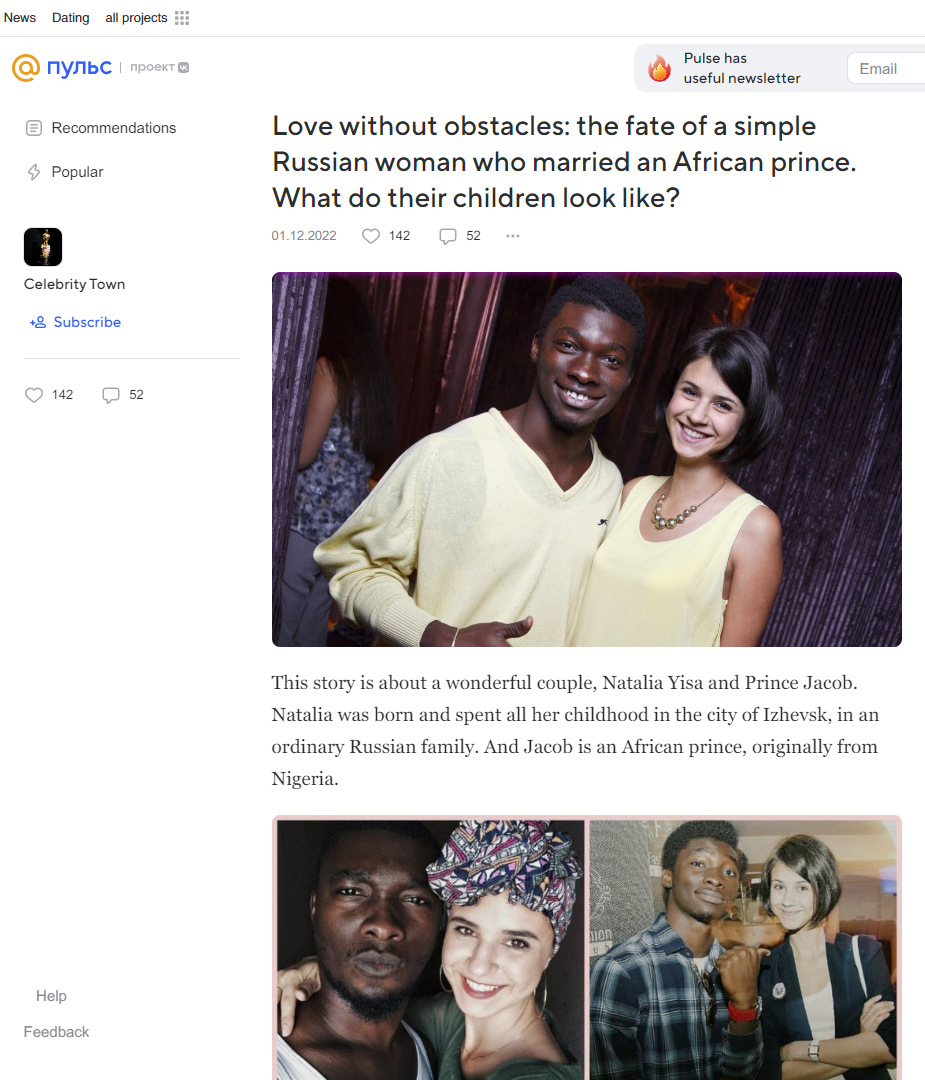Click the 'Pulse has useful newsletter' text
The height and width of the screenshot is (1080, 925).
742,68
